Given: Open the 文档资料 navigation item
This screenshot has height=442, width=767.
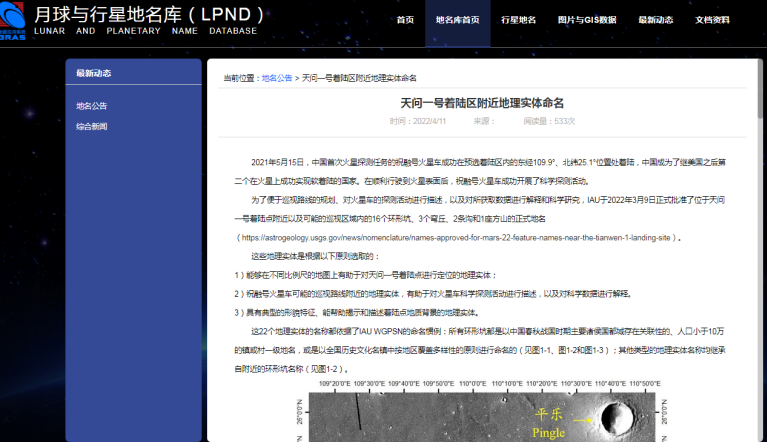Looking at the screenshot, I should [713, 20].
